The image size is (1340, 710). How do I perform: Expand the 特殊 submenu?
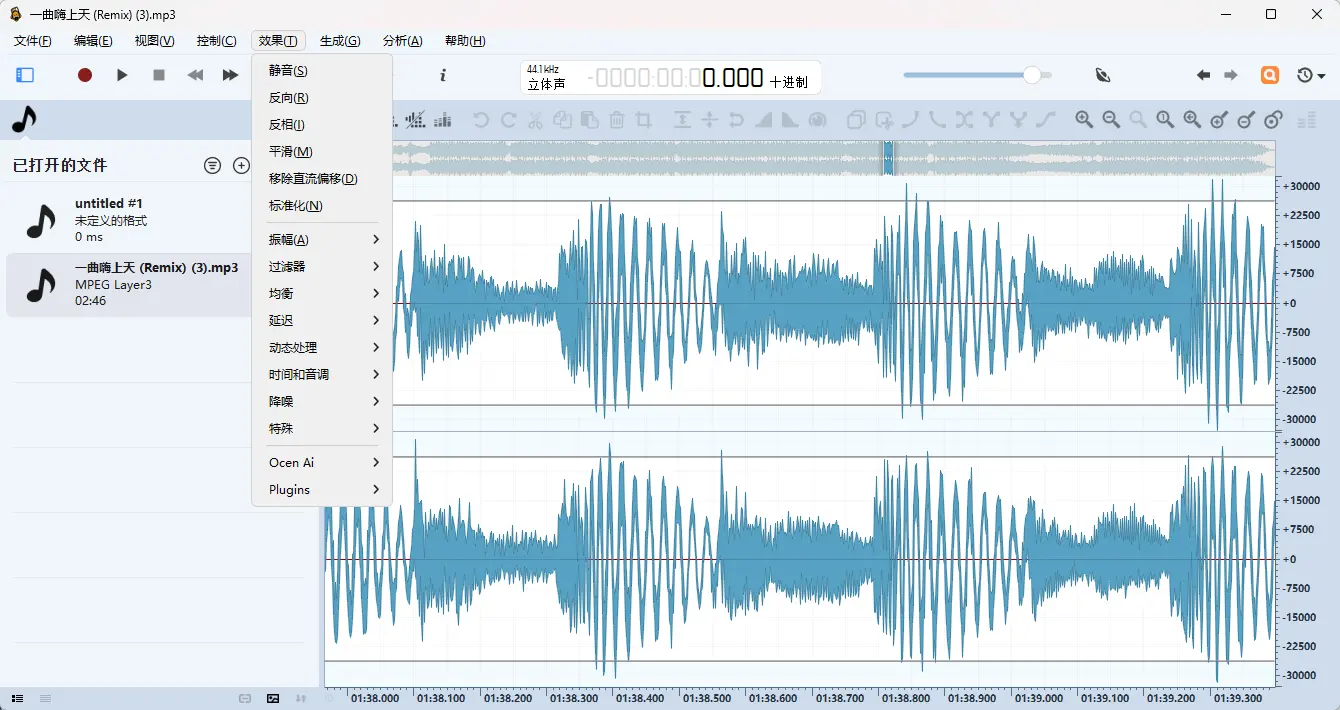[x=322, y=429]
